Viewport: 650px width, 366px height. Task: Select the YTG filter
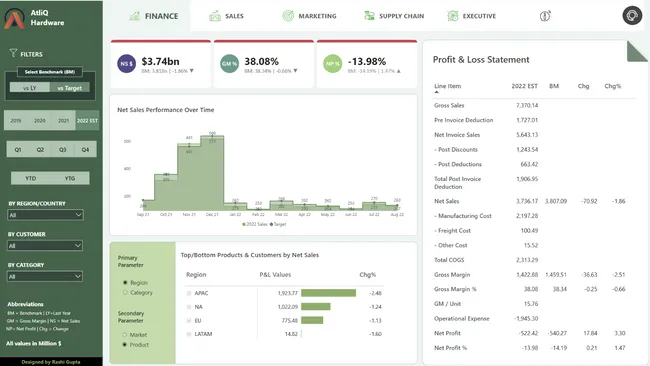[70, 178]
